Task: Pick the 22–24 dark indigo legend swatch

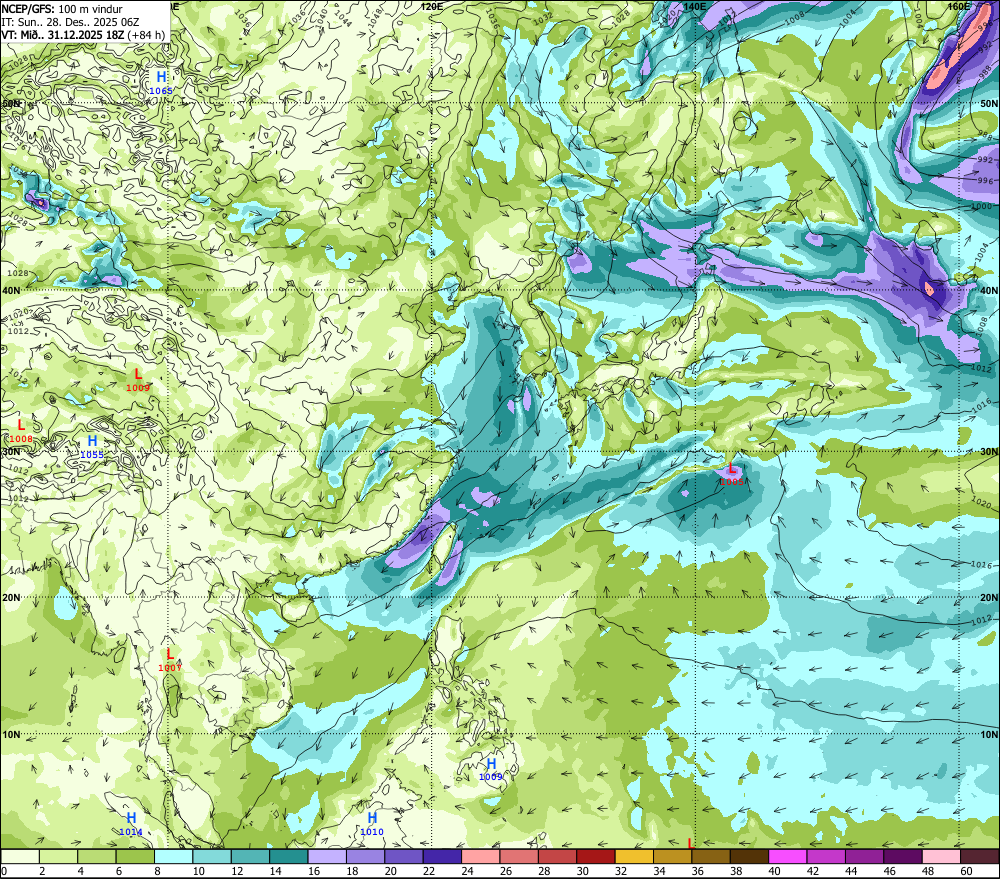Action: (442, 857)
